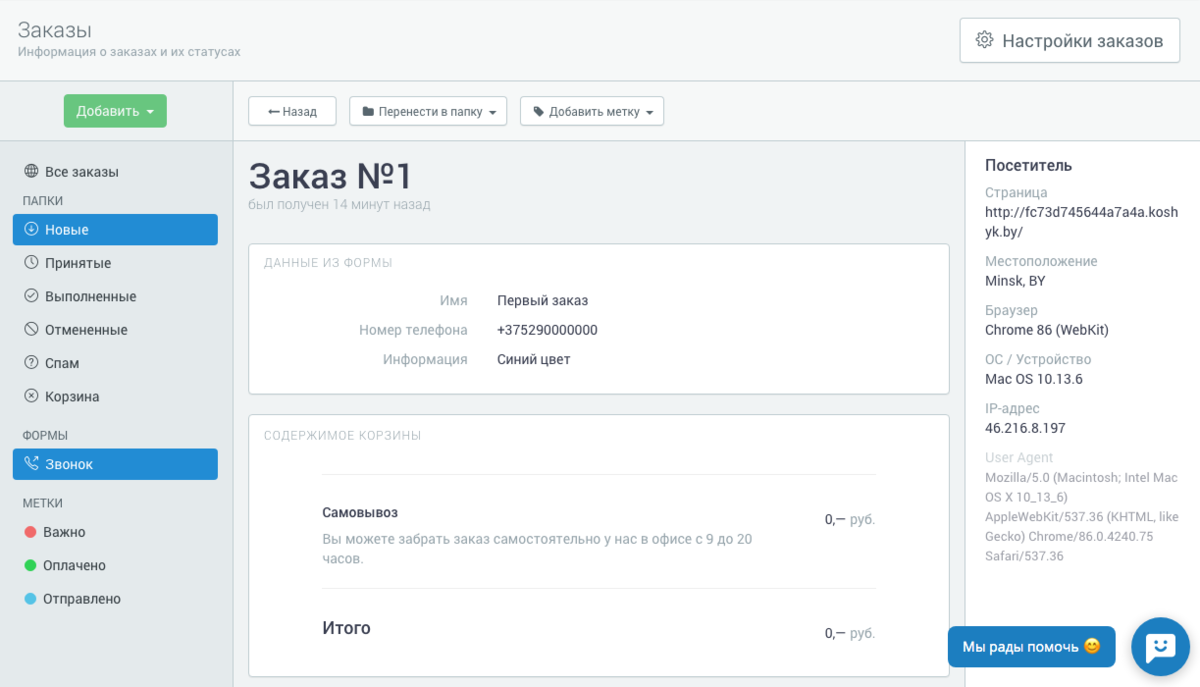
Task: Go back with the Назад button
Action: [292, 111]
